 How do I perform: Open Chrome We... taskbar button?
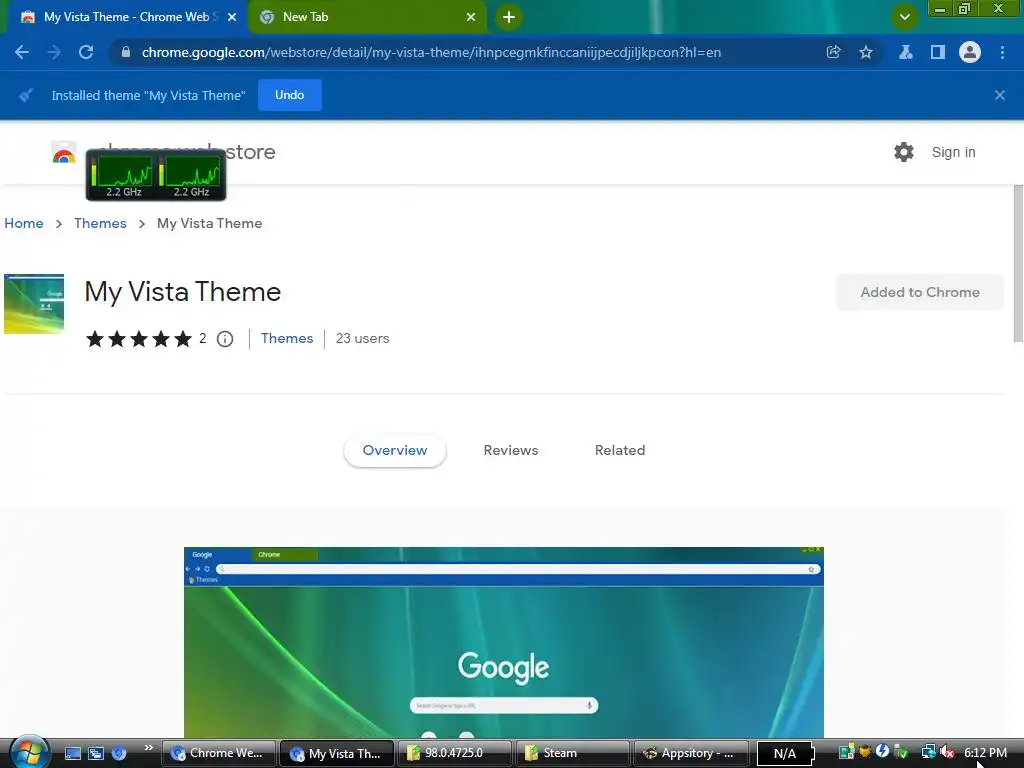click(219, 754)
